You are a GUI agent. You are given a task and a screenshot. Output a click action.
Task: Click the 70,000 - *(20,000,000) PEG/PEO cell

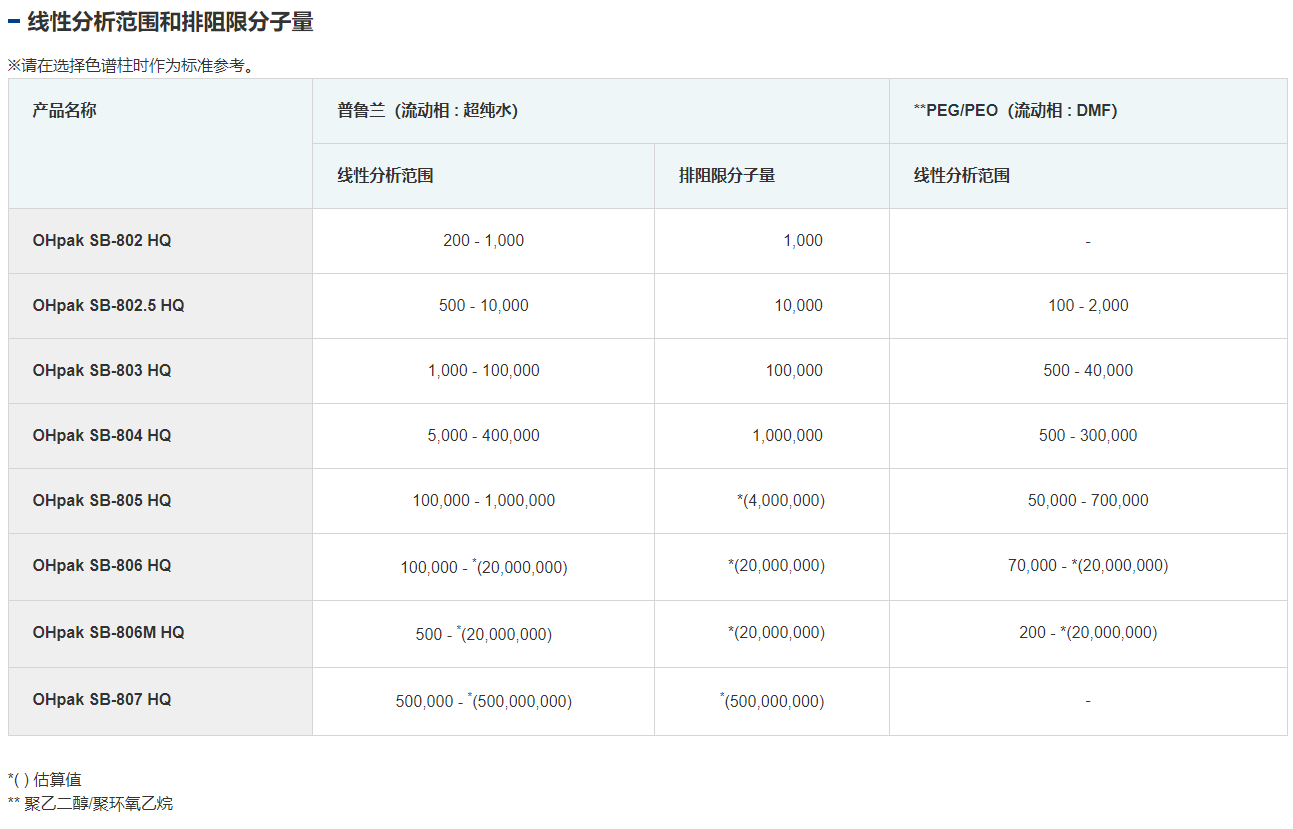click(x=1088, y=566)
